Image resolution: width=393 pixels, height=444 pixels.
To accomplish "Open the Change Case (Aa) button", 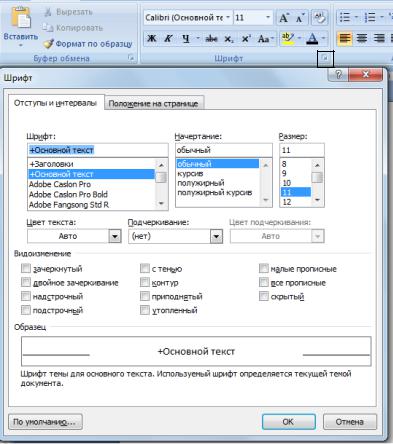I will pyautogui.click(x=265, y=39).
